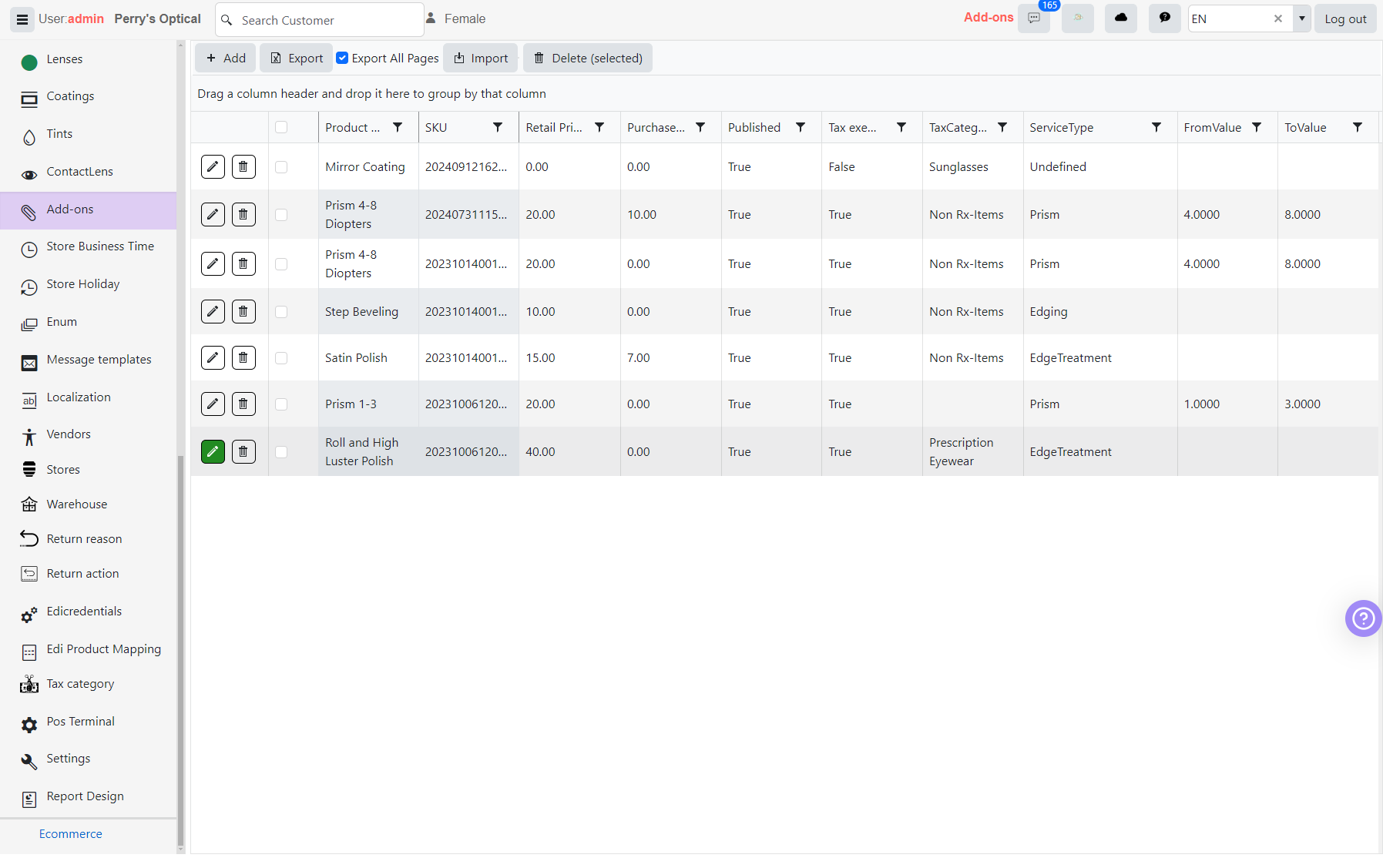This screenshot has height=868, width=1383.
Task: Edit the Satin Polish row
Action: (213, 357)
